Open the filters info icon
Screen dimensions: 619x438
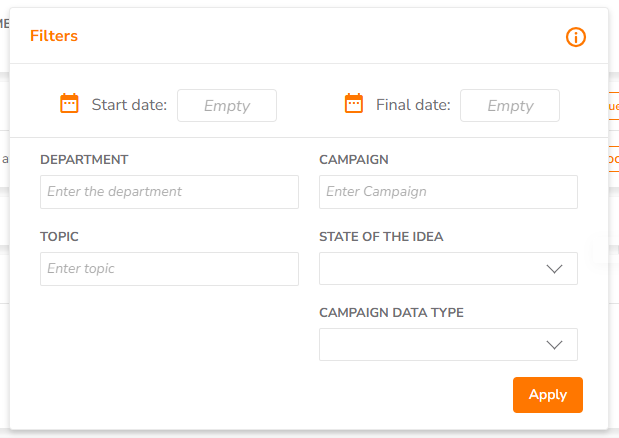pyautogui.click(x=576, y=37)
